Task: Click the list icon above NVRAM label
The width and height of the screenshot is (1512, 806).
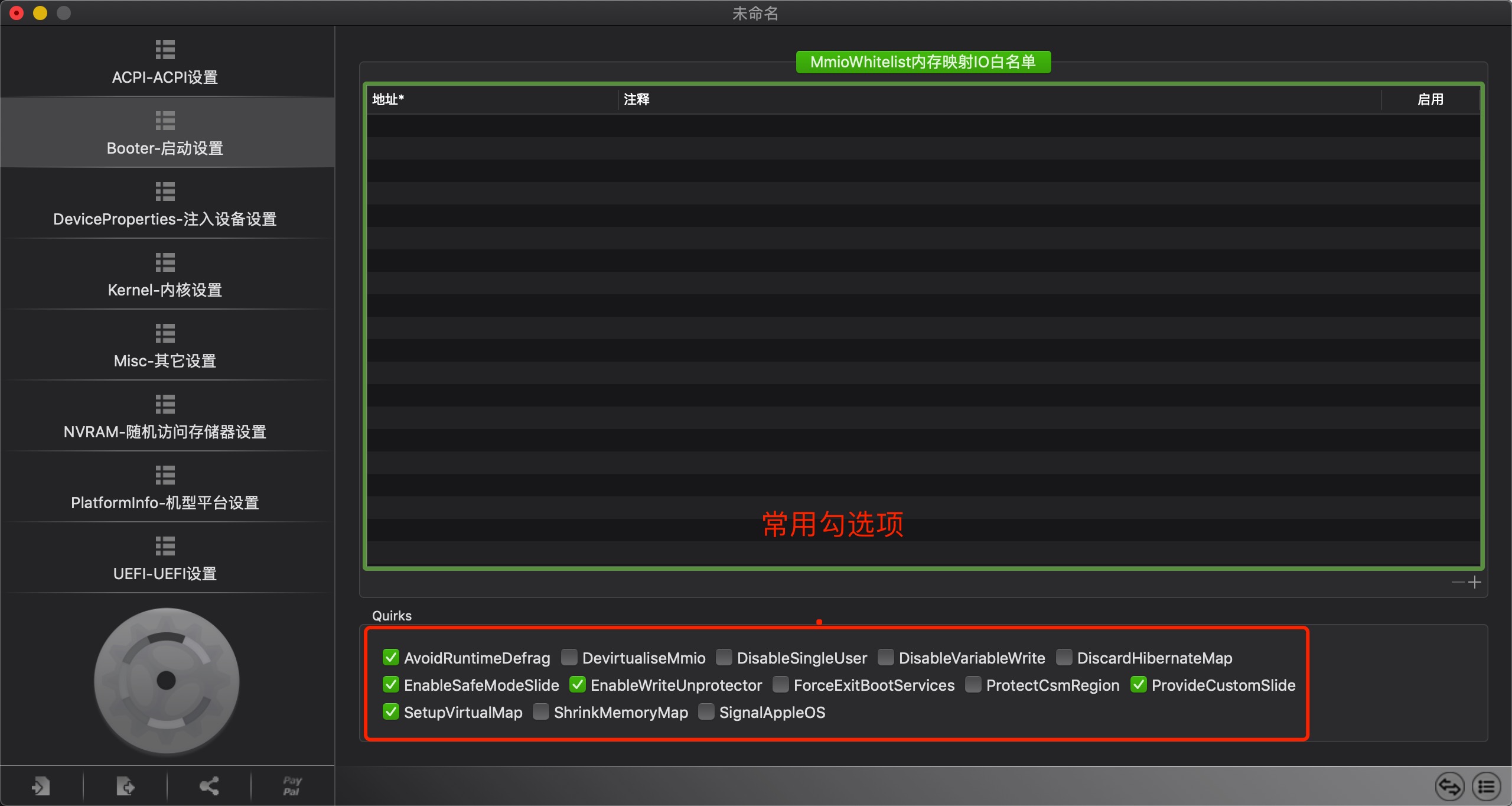Action: coord(165,404)
